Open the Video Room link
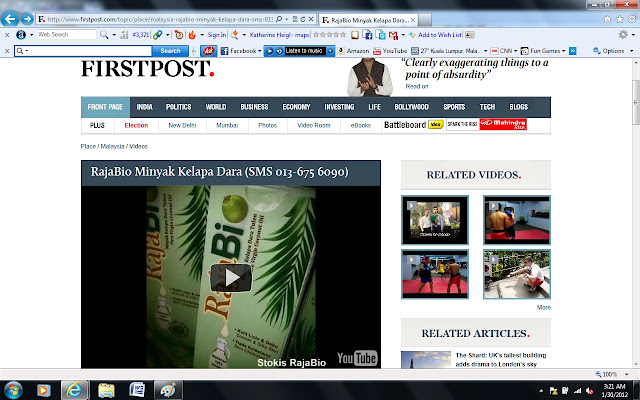 click(x=313, y=125)
